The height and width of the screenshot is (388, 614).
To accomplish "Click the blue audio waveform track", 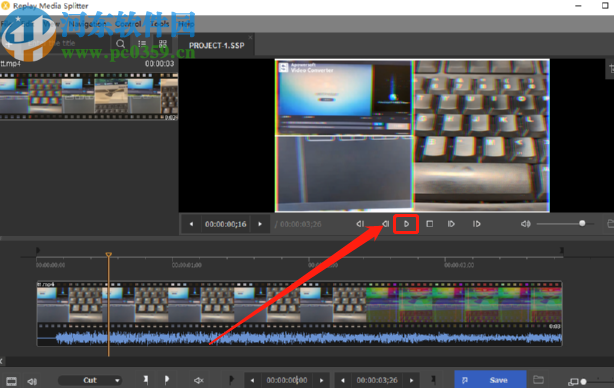I will (x=299, y=337).
